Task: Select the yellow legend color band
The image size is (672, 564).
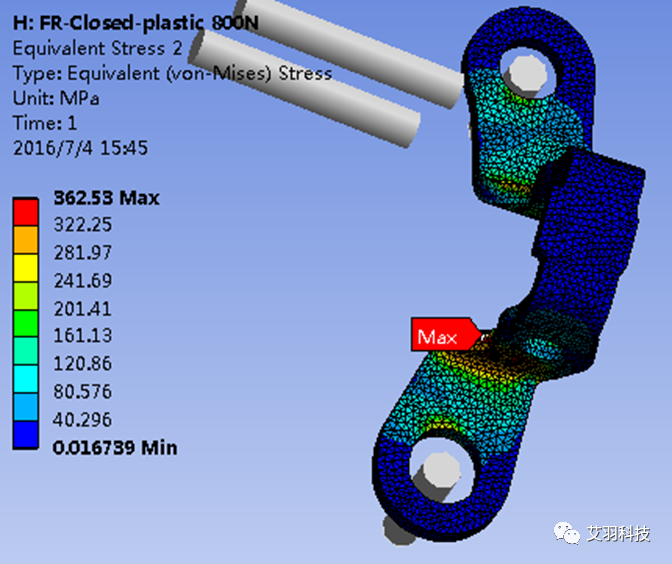Action: pyautogui.click(x=26, y=268)
